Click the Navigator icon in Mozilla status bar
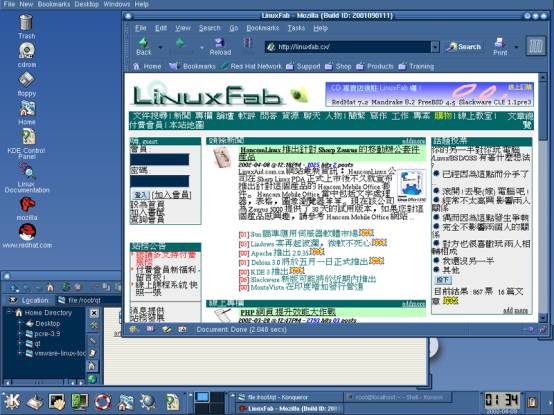This screenshot has height=415, width=554. (133, 329)
